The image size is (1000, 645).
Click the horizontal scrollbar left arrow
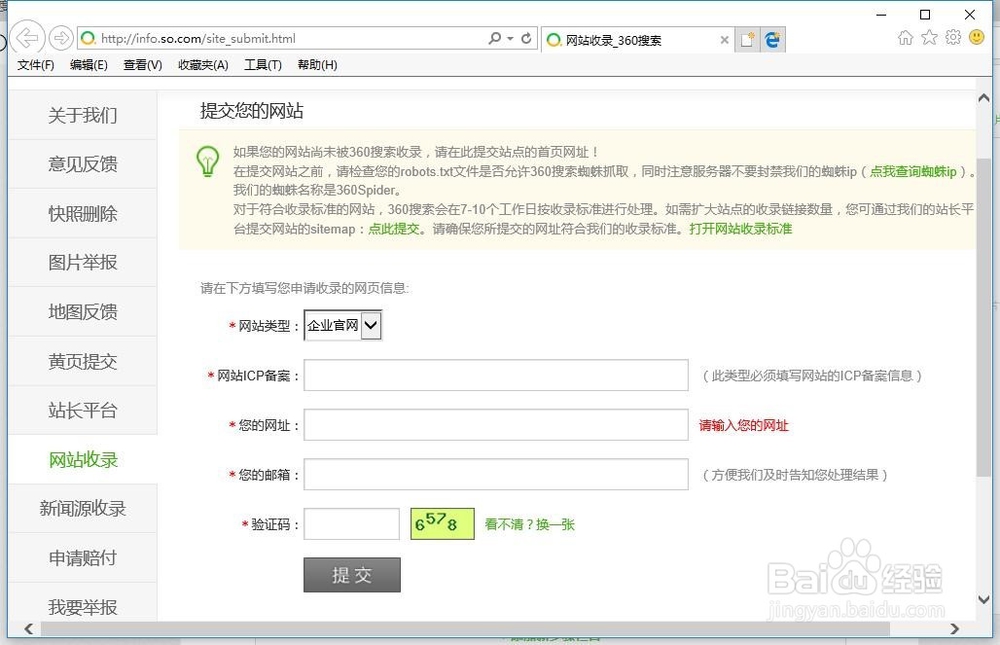(x=29, y=629)
